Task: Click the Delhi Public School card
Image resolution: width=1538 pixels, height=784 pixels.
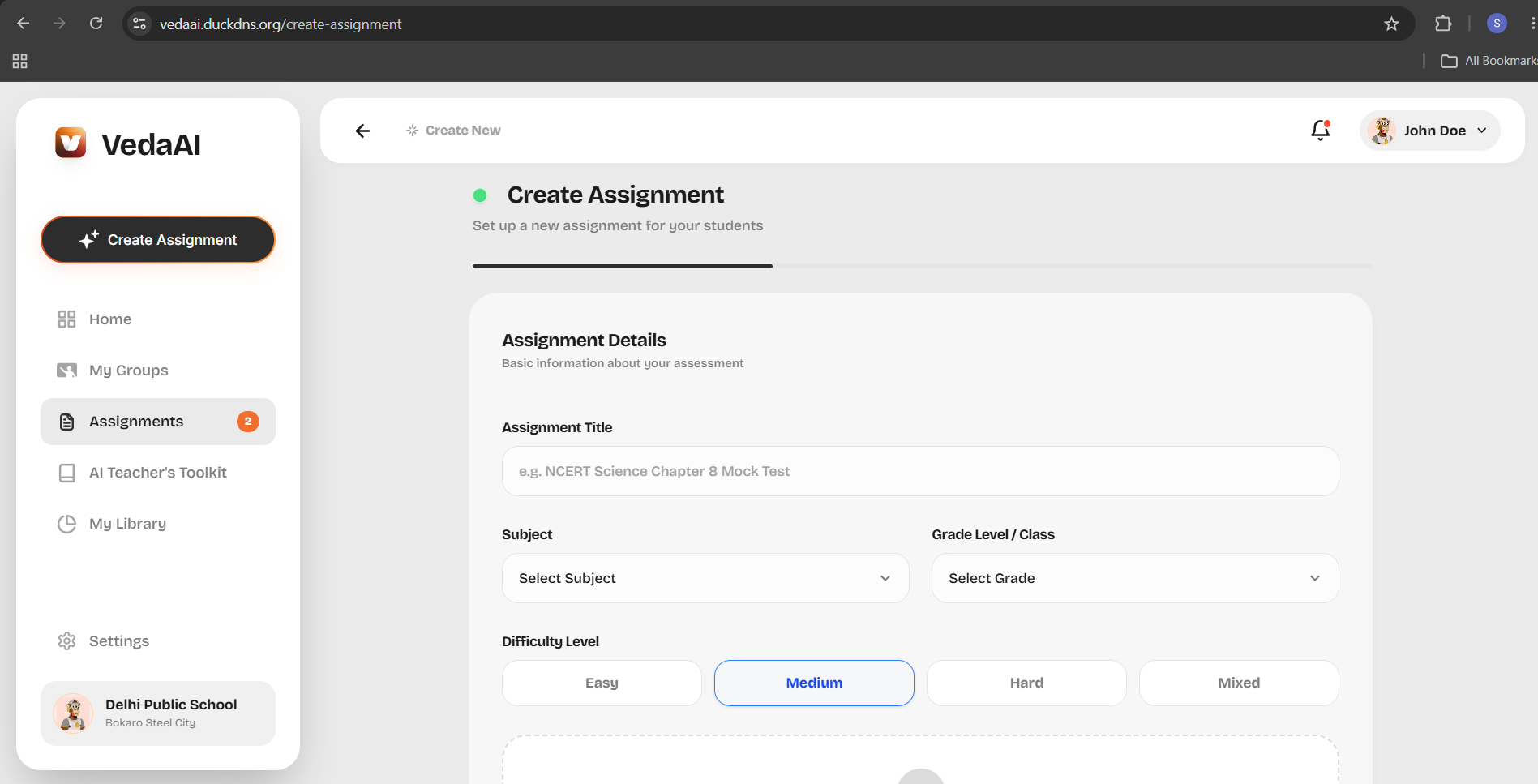Action: click(158, 713)
